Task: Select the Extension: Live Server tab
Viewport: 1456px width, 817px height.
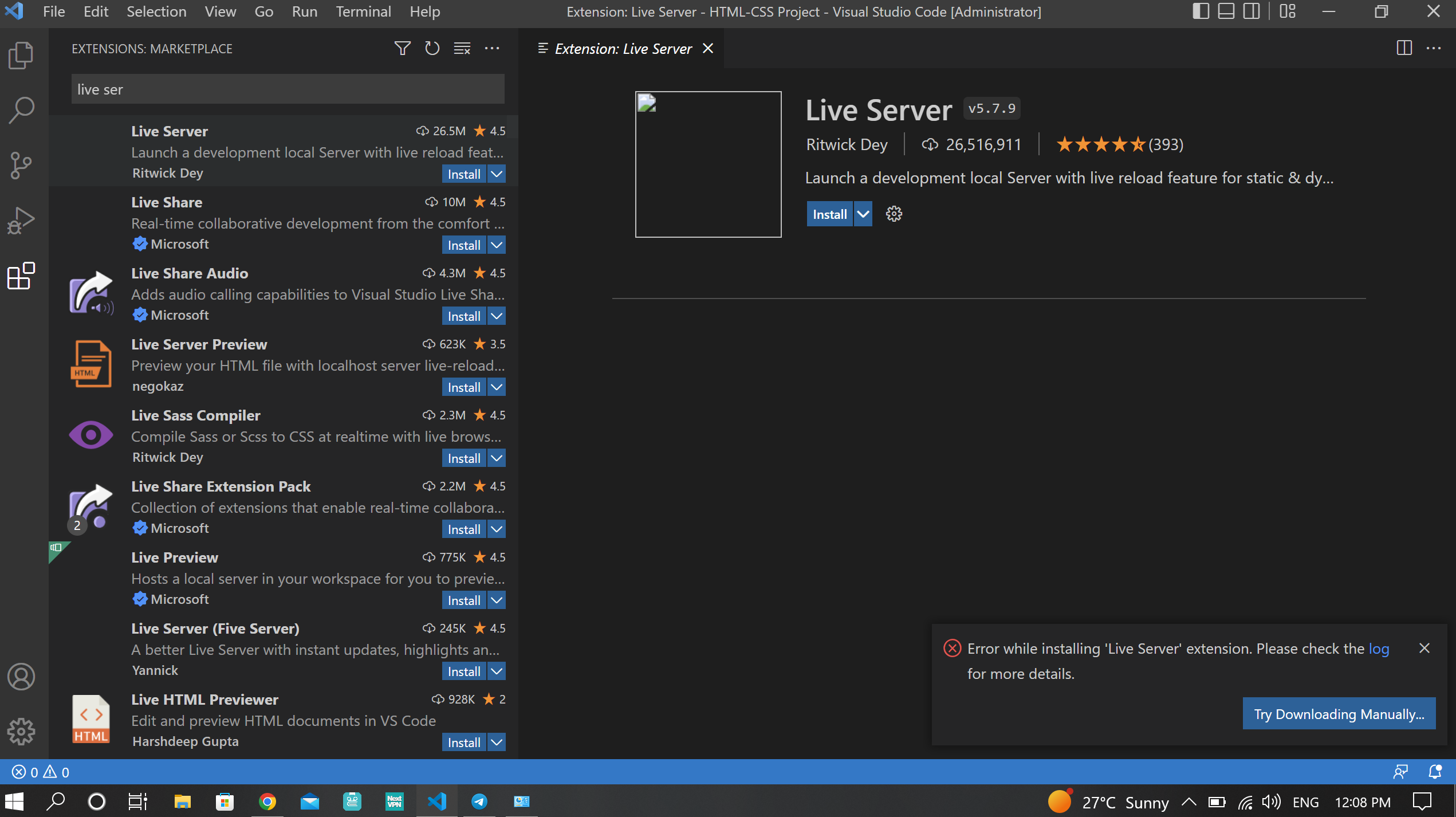Action: (622, 49)
